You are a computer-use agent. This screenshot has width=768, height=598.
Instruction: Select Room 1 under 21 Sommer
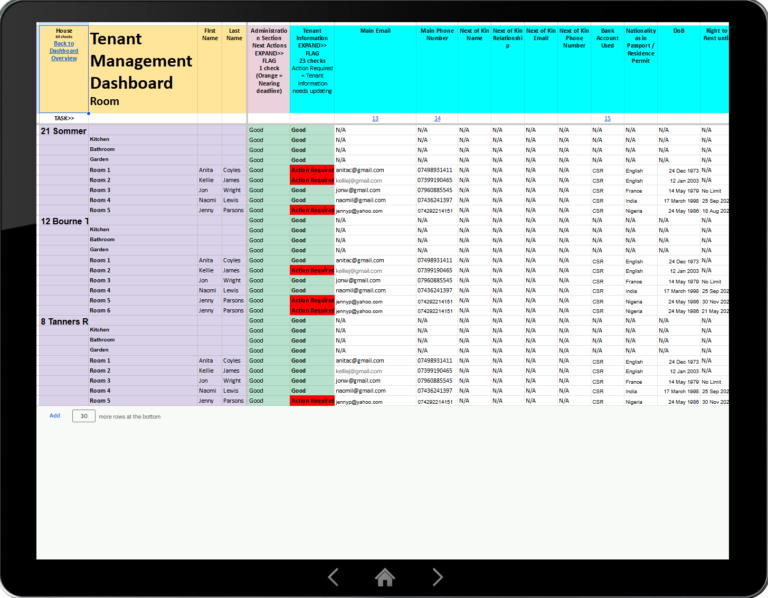[x=143, y=170]
